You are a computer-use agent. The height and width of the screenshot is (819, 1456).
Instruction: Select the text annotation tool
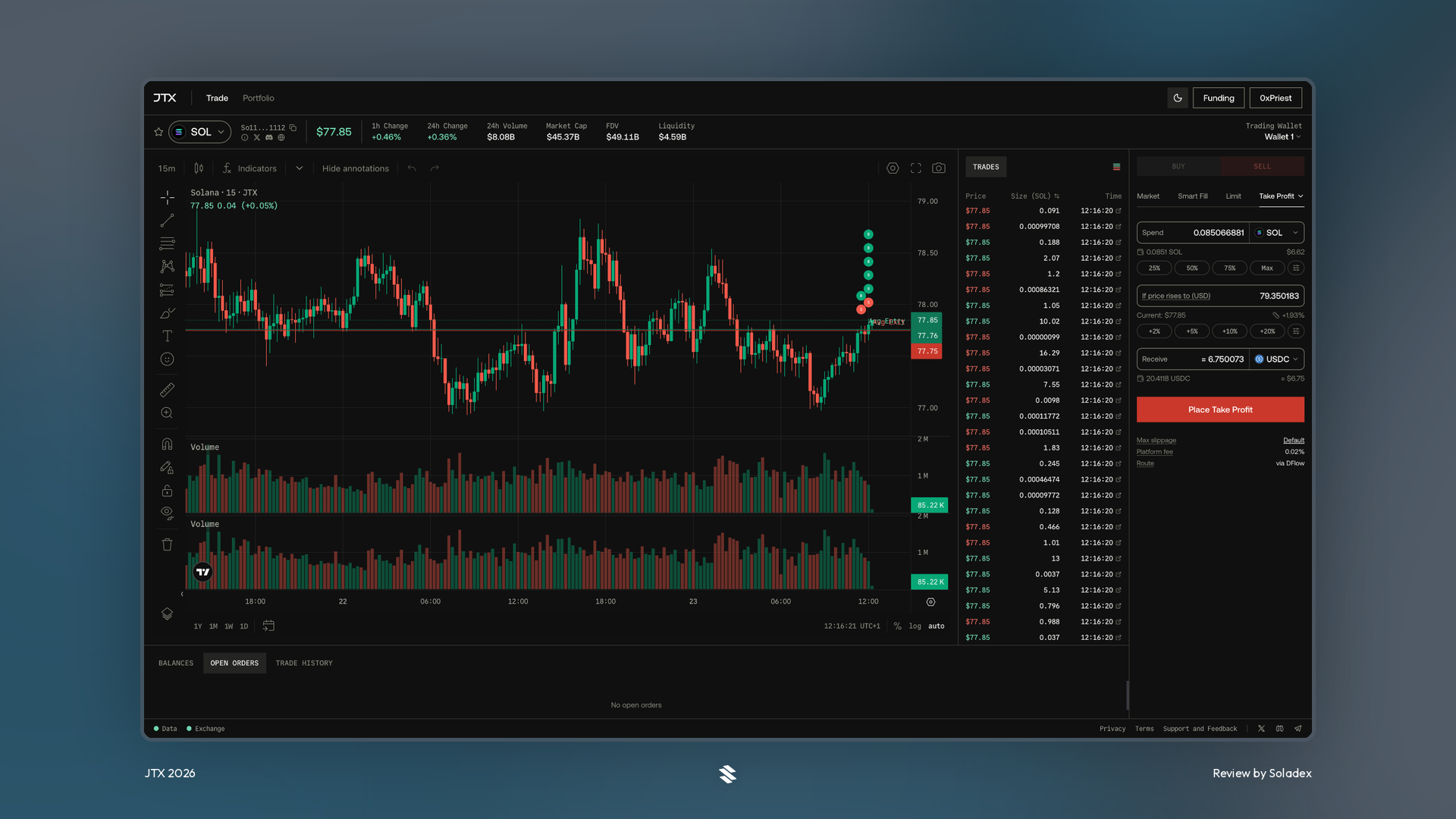pyautogui.click(x=167, y=336)
